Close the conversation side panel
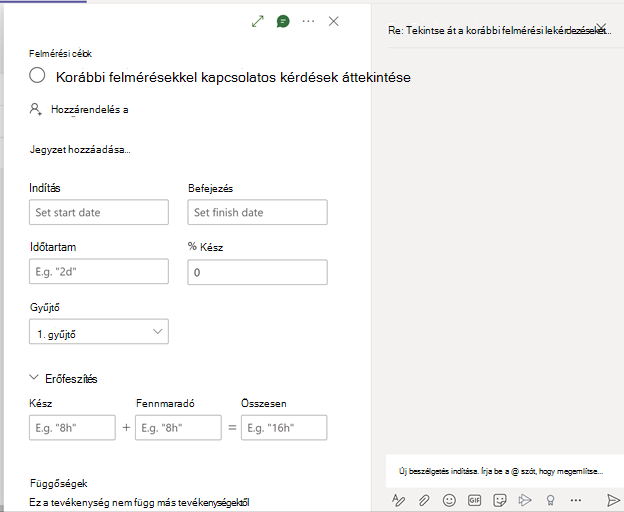Viewport: 624px width, 512px height. pos(601,27)
